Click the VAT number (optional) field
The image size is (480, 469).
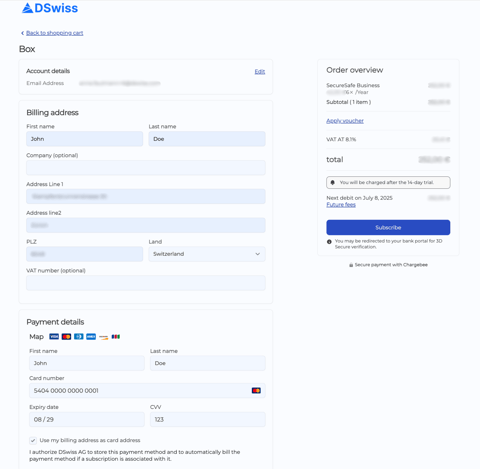[x=146, y=283]
